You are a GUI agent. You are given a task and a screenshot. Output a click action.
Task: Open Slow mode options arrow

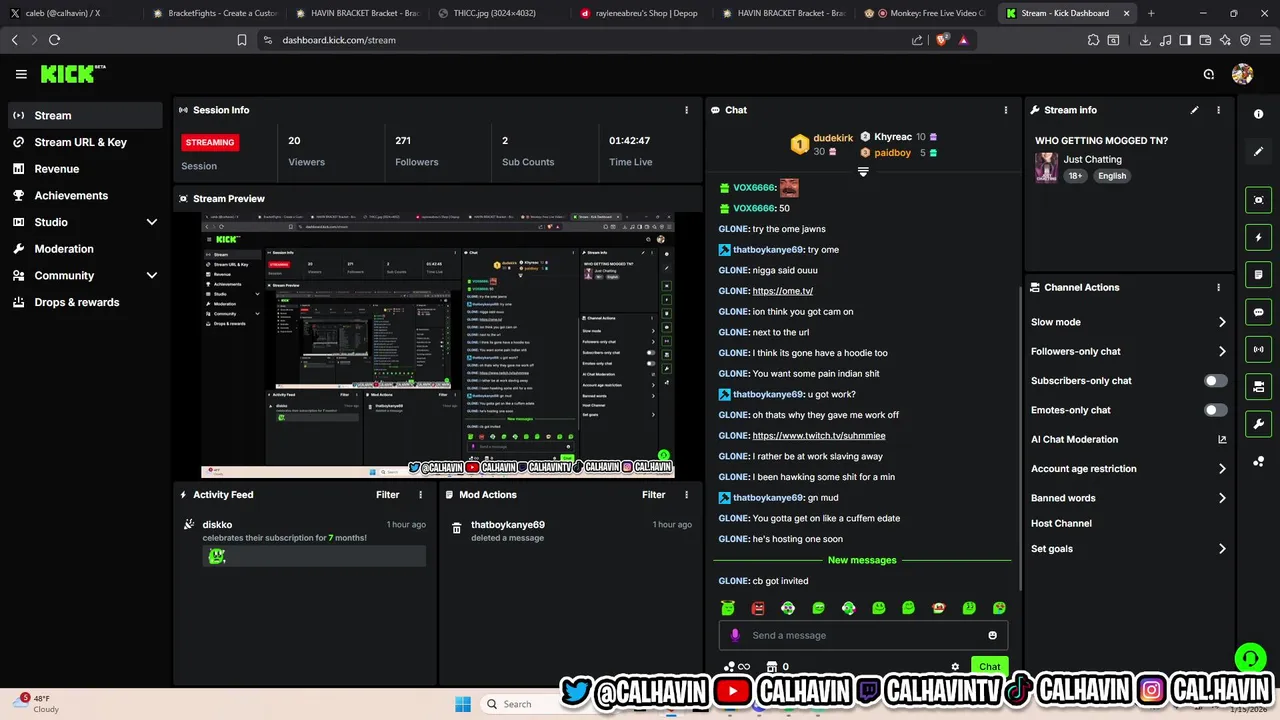[x=1222, y=322]
